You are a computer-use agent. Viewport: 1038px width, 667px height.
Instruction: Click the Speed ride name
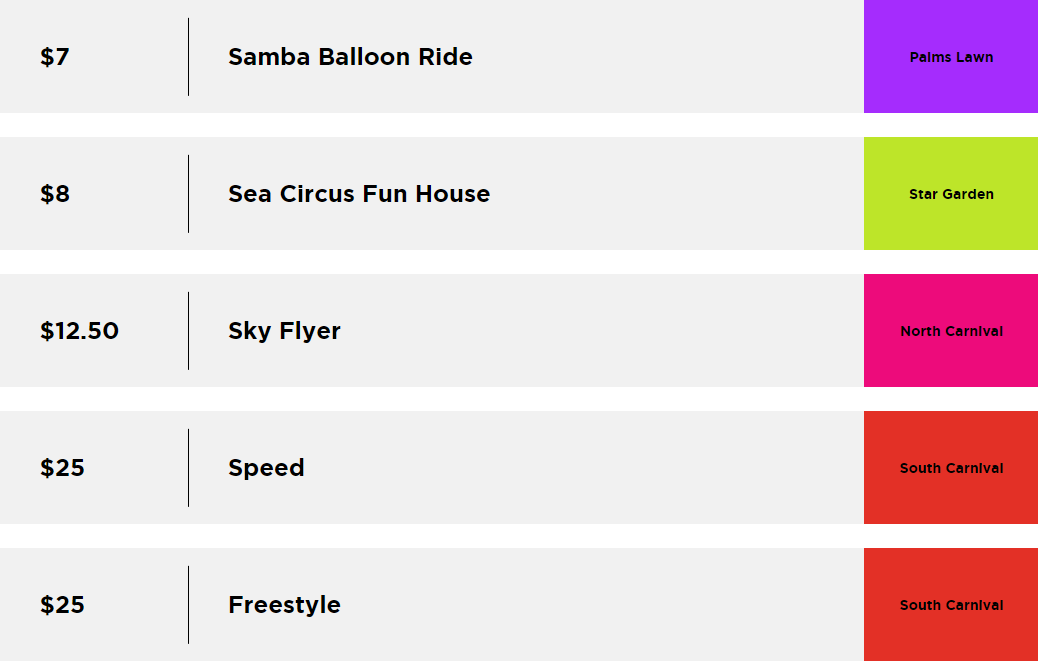(x=266, y=468)
